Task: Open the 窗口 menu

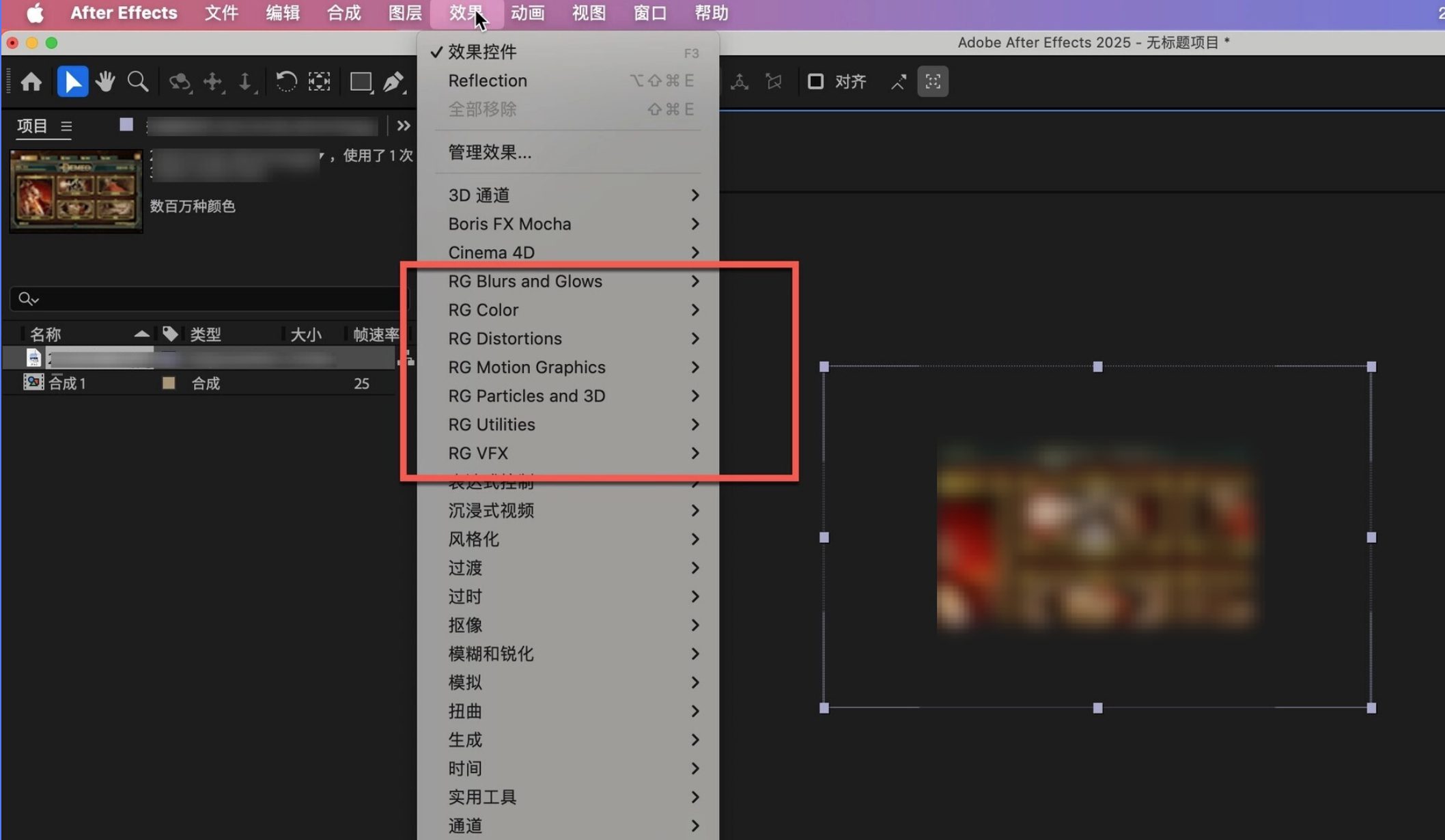Action: 650,13
